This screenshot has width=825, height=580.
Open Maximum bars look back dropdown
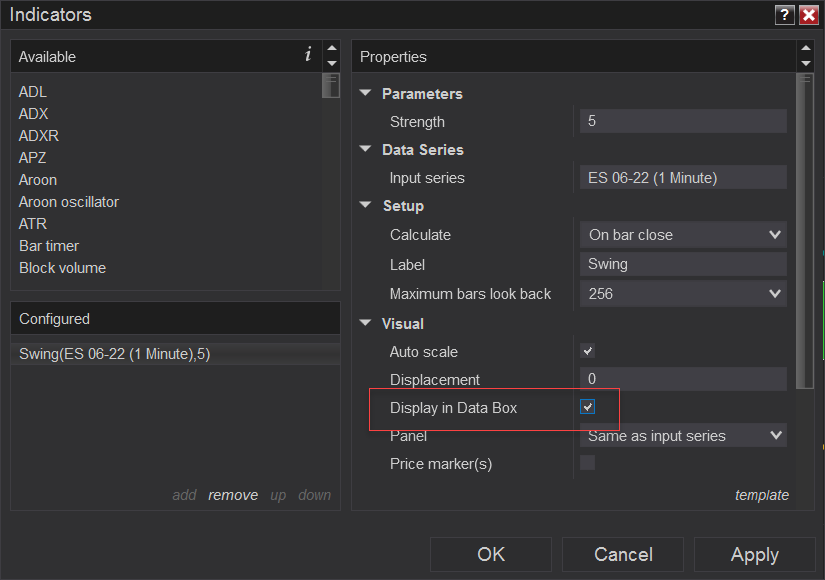point(683,294)
